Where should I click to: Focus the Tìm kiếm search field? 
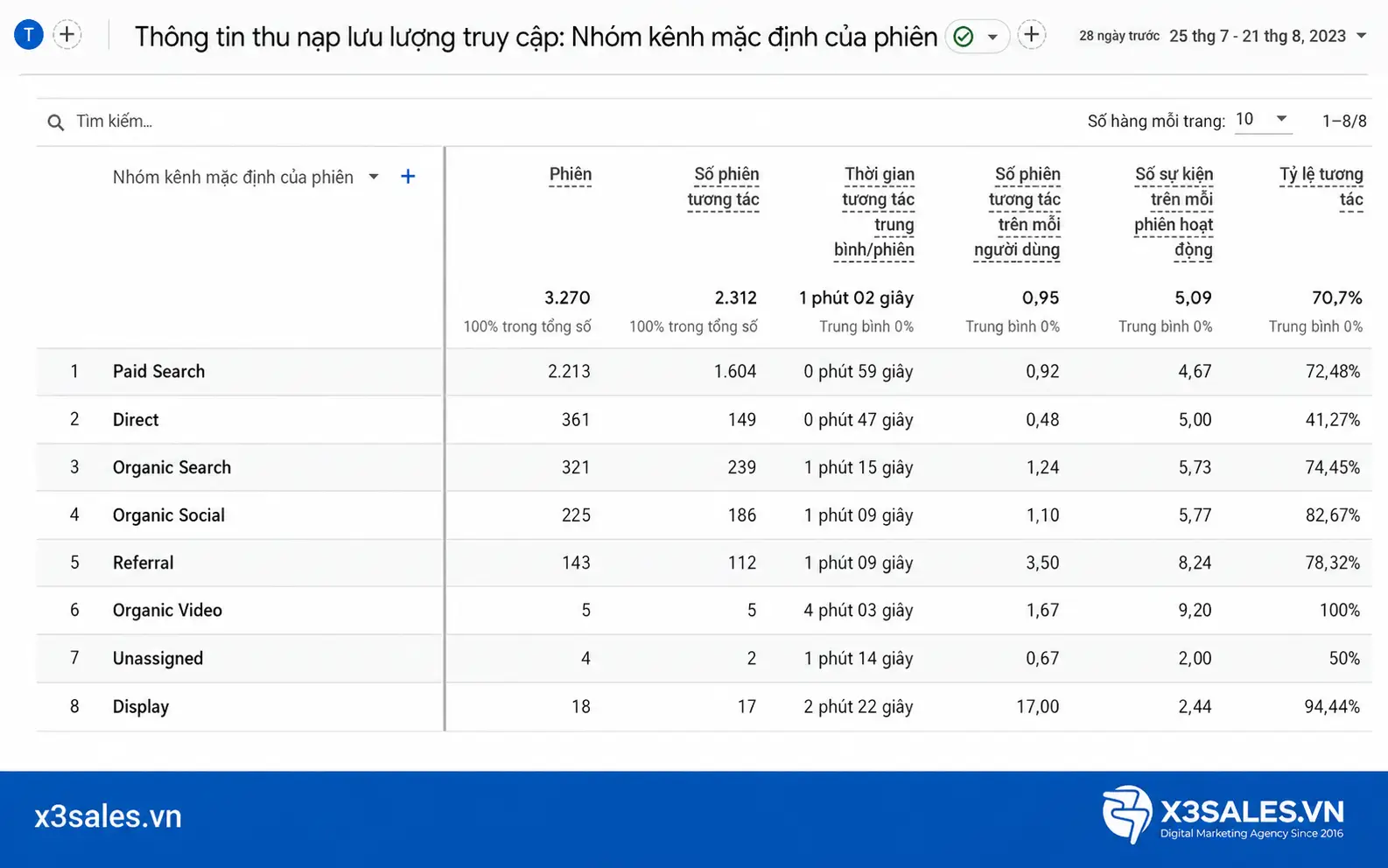114,121
